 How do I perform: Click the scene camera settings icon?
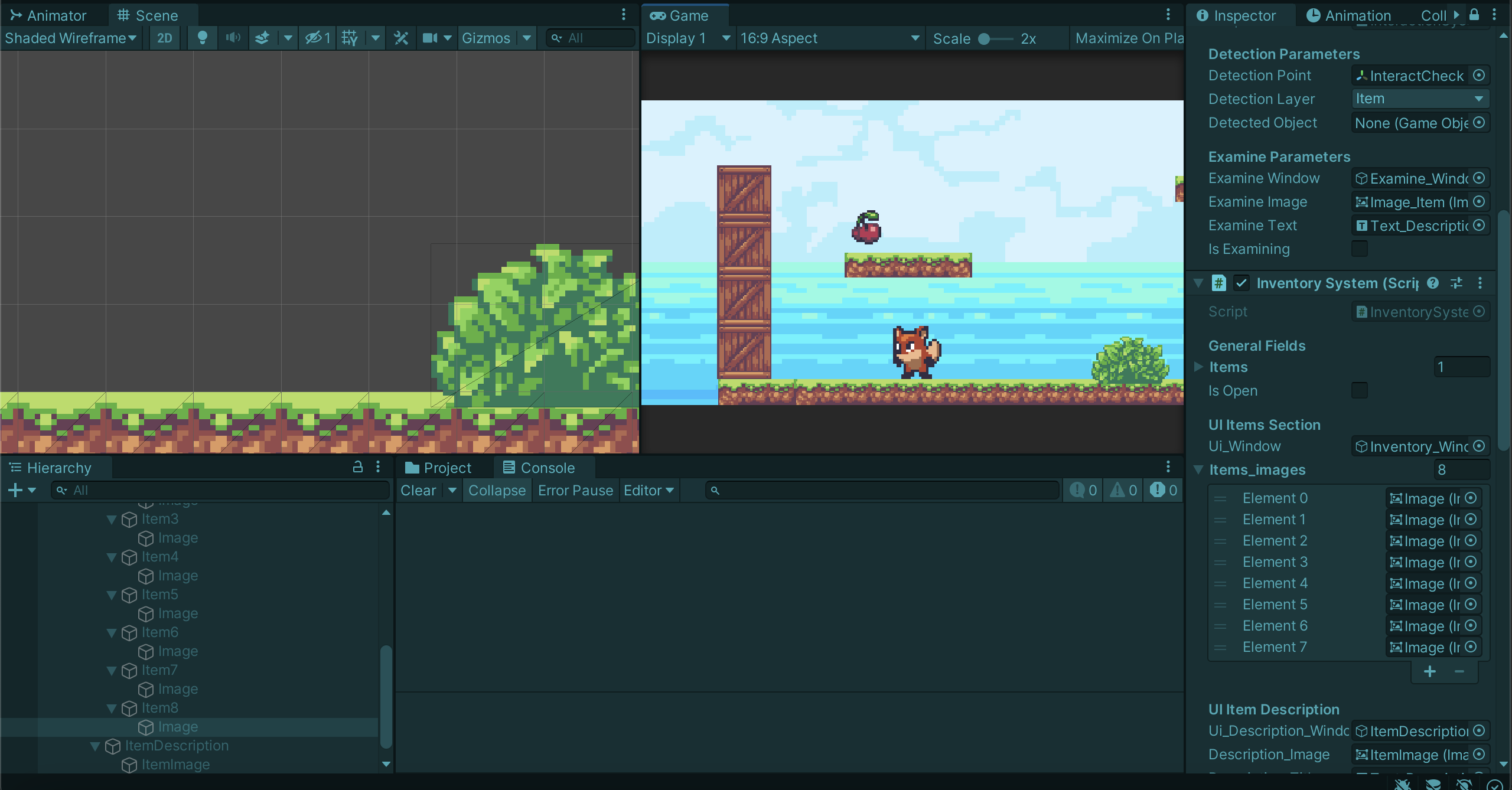point(430,38)
